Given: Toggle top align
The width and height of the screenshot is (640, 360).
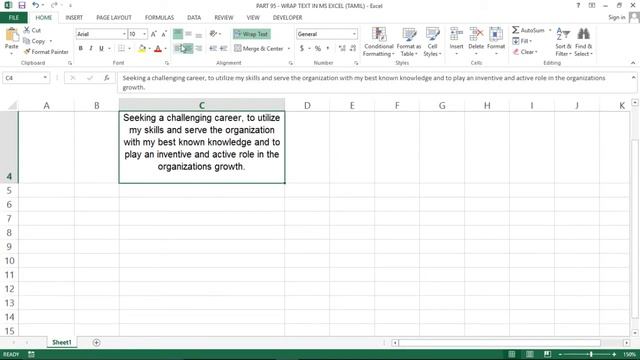Looking at the screenshot, I should (178, 34).
